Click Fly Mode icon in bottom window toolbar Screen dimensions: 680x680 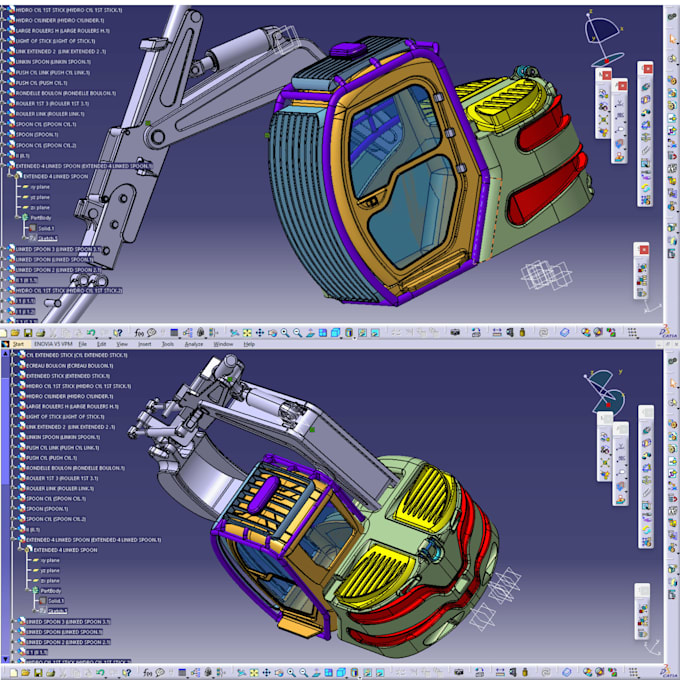242,673
